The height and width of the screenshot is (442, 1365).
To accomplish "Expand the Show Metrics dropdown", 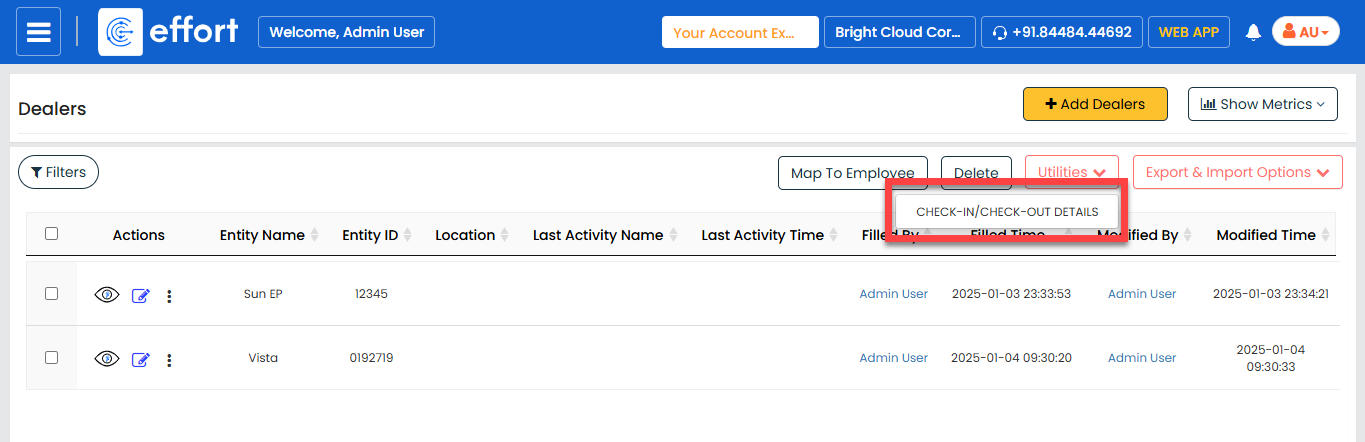I will coord(1262,104).
